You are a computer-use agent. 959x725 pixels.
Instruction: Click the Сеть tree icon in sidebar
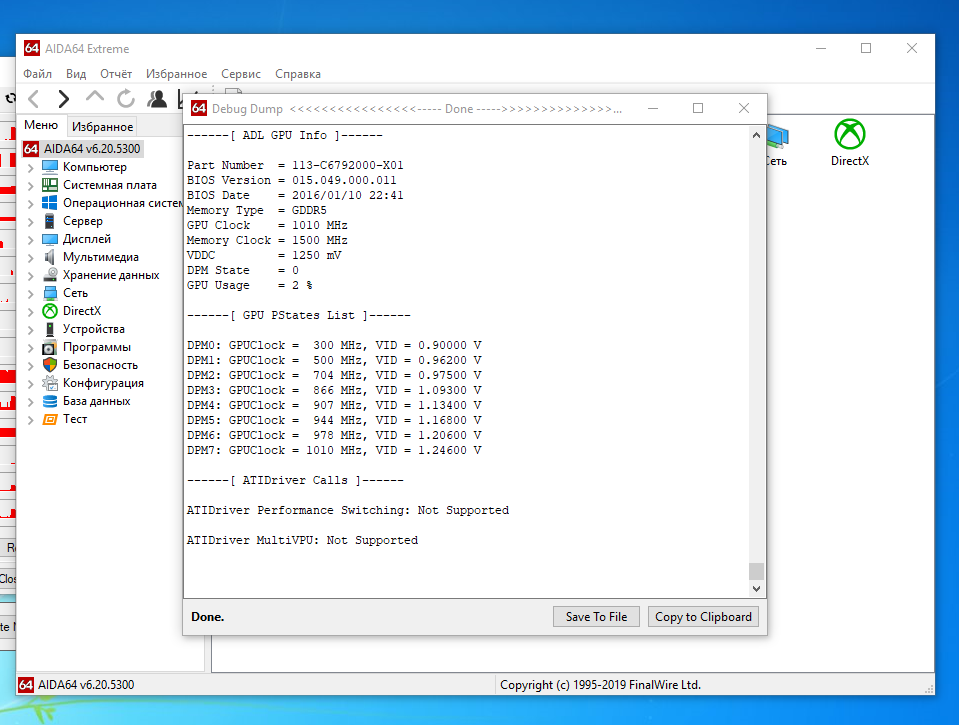click(50, 293)
